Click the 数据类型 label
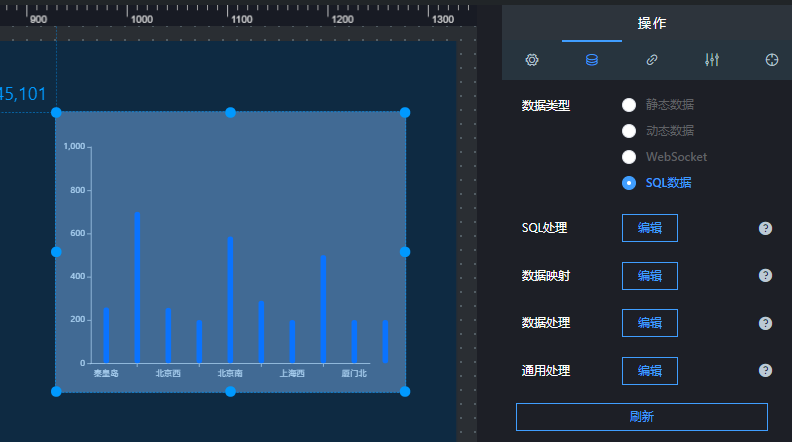The image size is (792, 442). (546, 106)
